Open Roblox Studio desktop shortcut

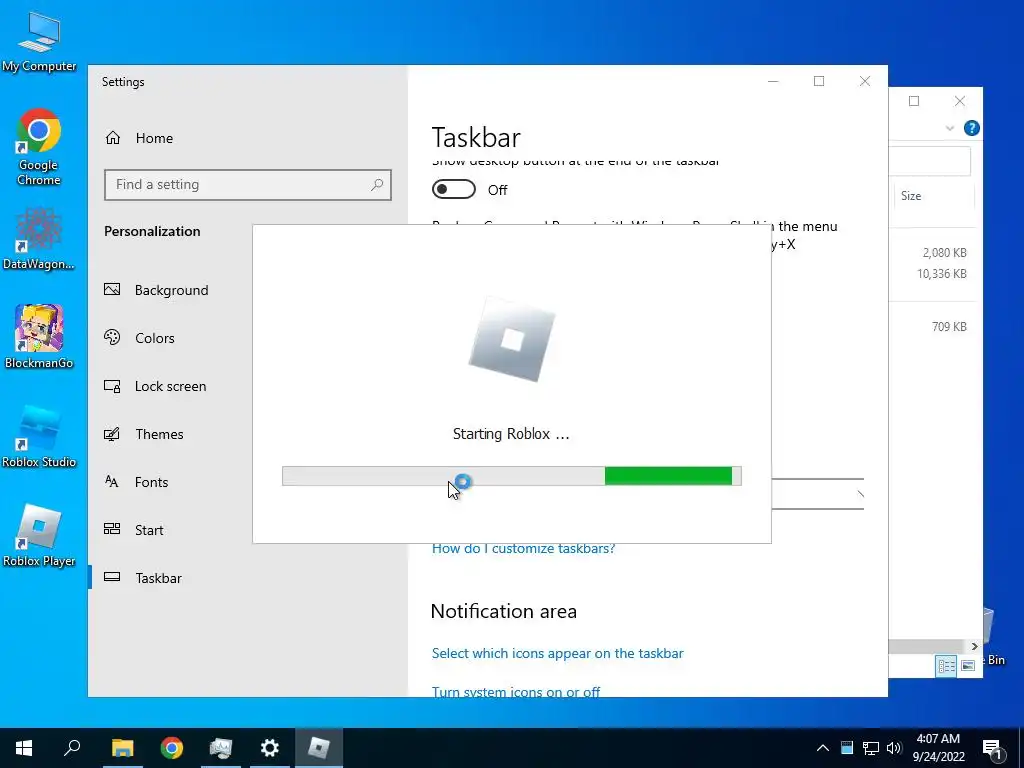point(39,436)
